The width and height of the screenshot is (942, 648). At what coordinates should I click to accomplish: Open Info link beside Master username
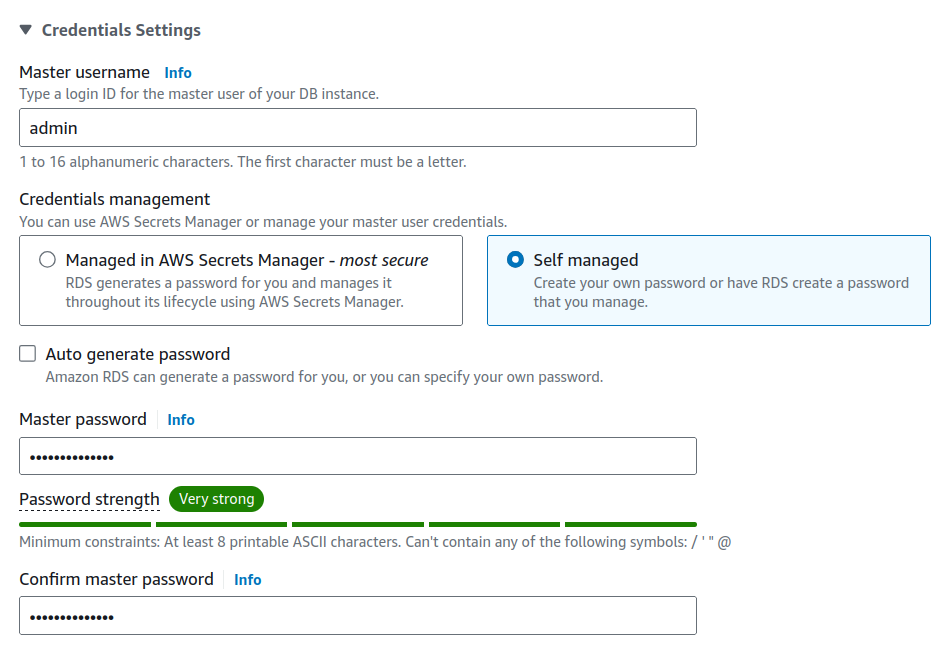pyautogui.click(x=178, y=73)
